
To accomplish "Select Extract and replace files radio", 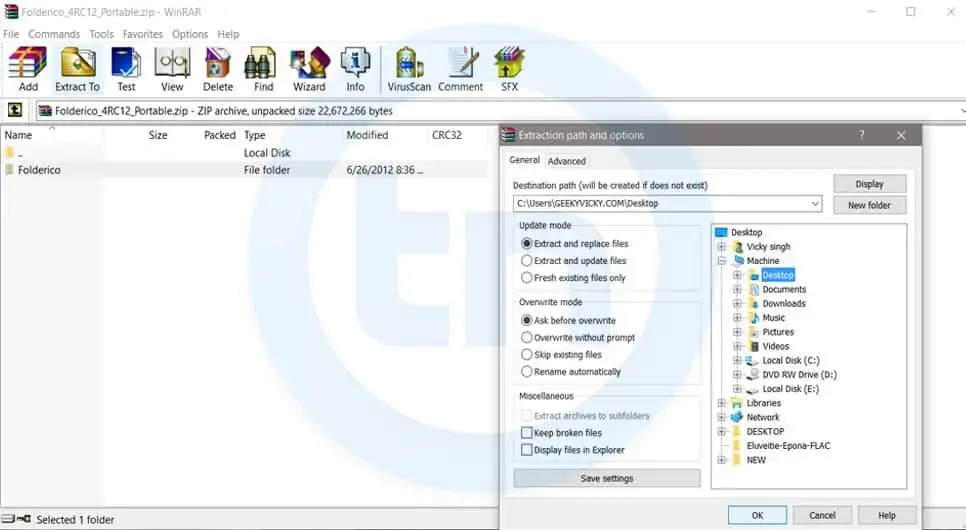I will click(527, 243).
